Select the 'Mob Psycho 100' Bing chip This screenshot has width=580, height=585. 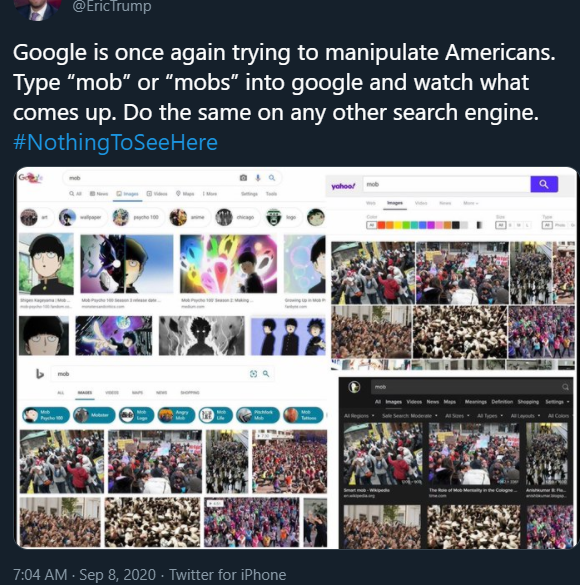click(46, 415)
